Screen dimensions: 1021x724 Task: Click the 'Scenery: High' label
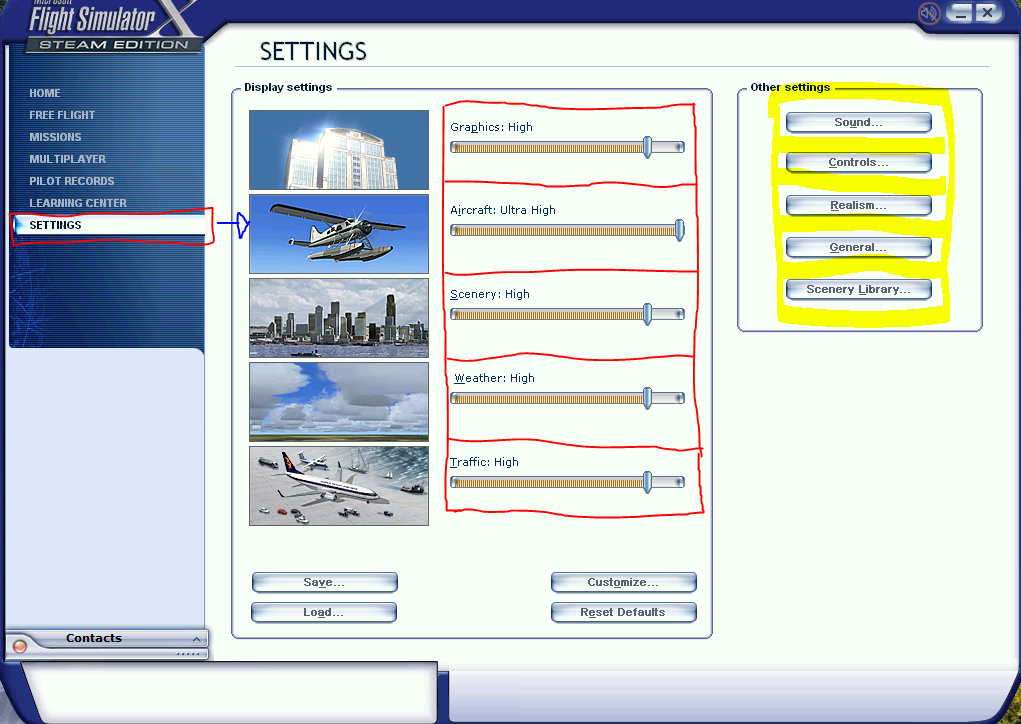[490, 294]
